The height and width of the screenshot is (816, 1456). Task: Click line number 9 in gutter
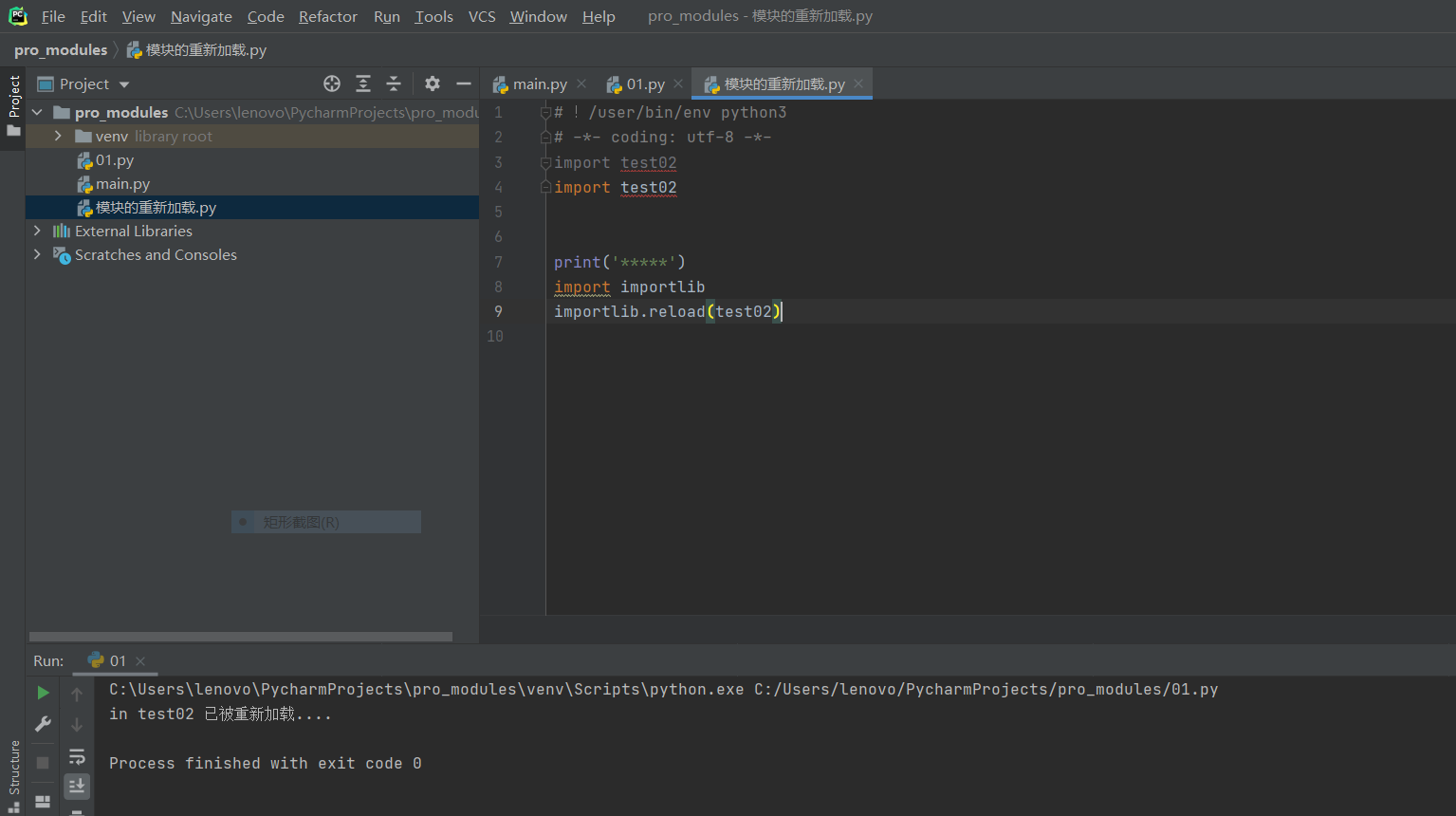tap(497, 311)
